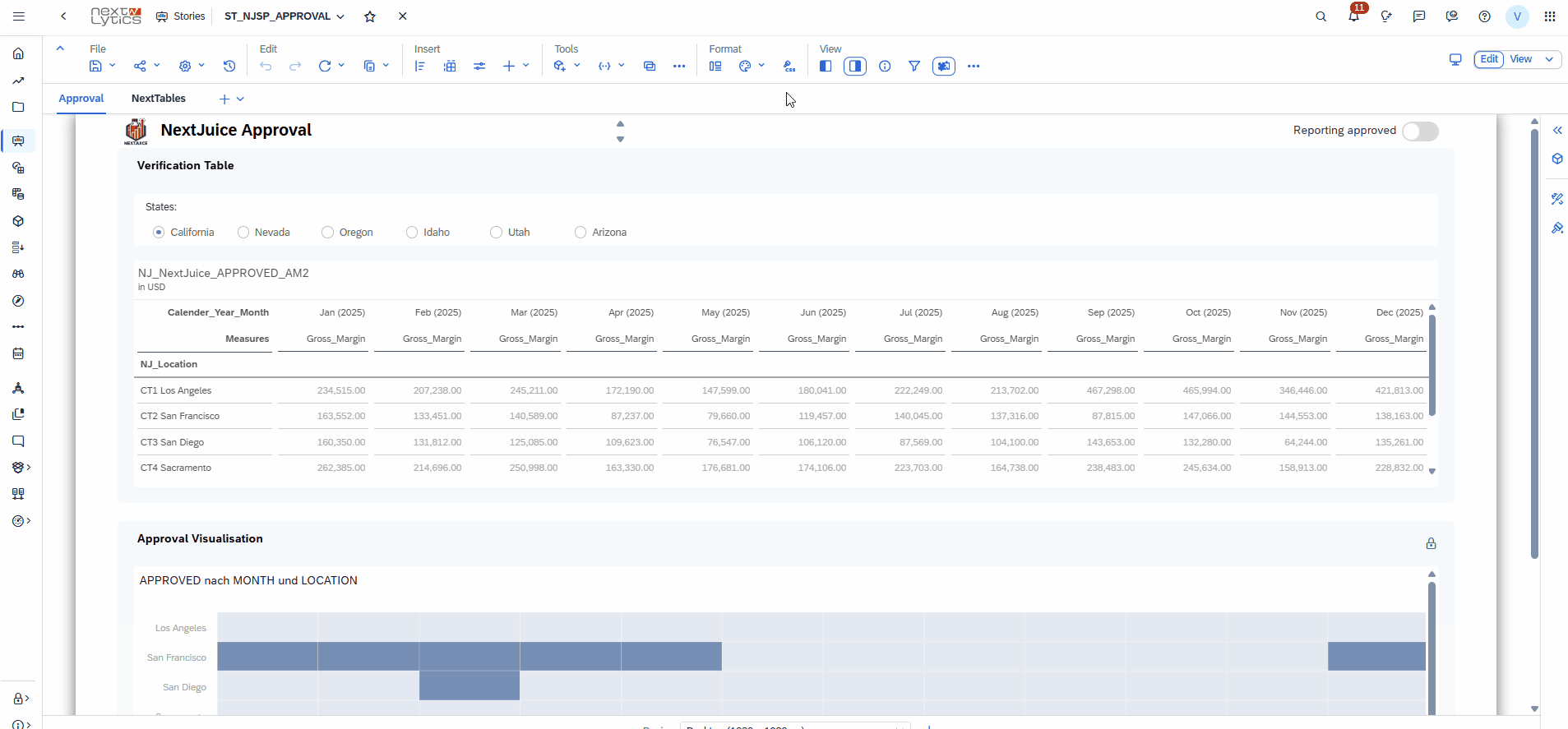Click the page vertical scrollbar thumb
Viewport: 1568px width, 729px height.
[x=1534, y=344]
